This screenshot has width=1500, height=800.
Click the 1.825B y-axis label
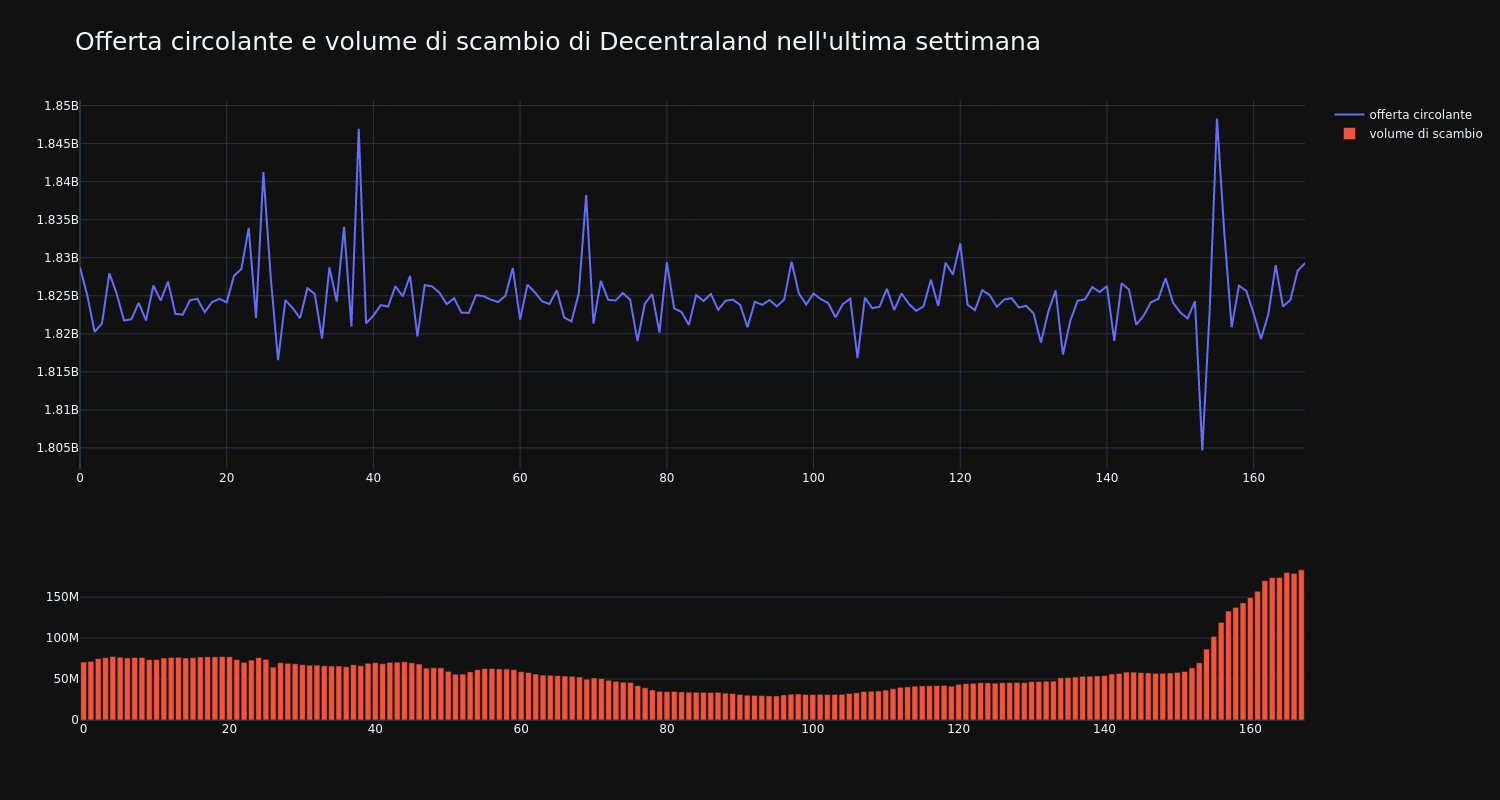click(57, 296)
